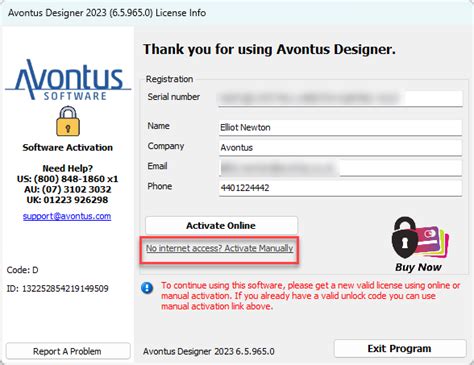
Task: Click the yellow padlock activation icon
Action: (x=68, y=121)
